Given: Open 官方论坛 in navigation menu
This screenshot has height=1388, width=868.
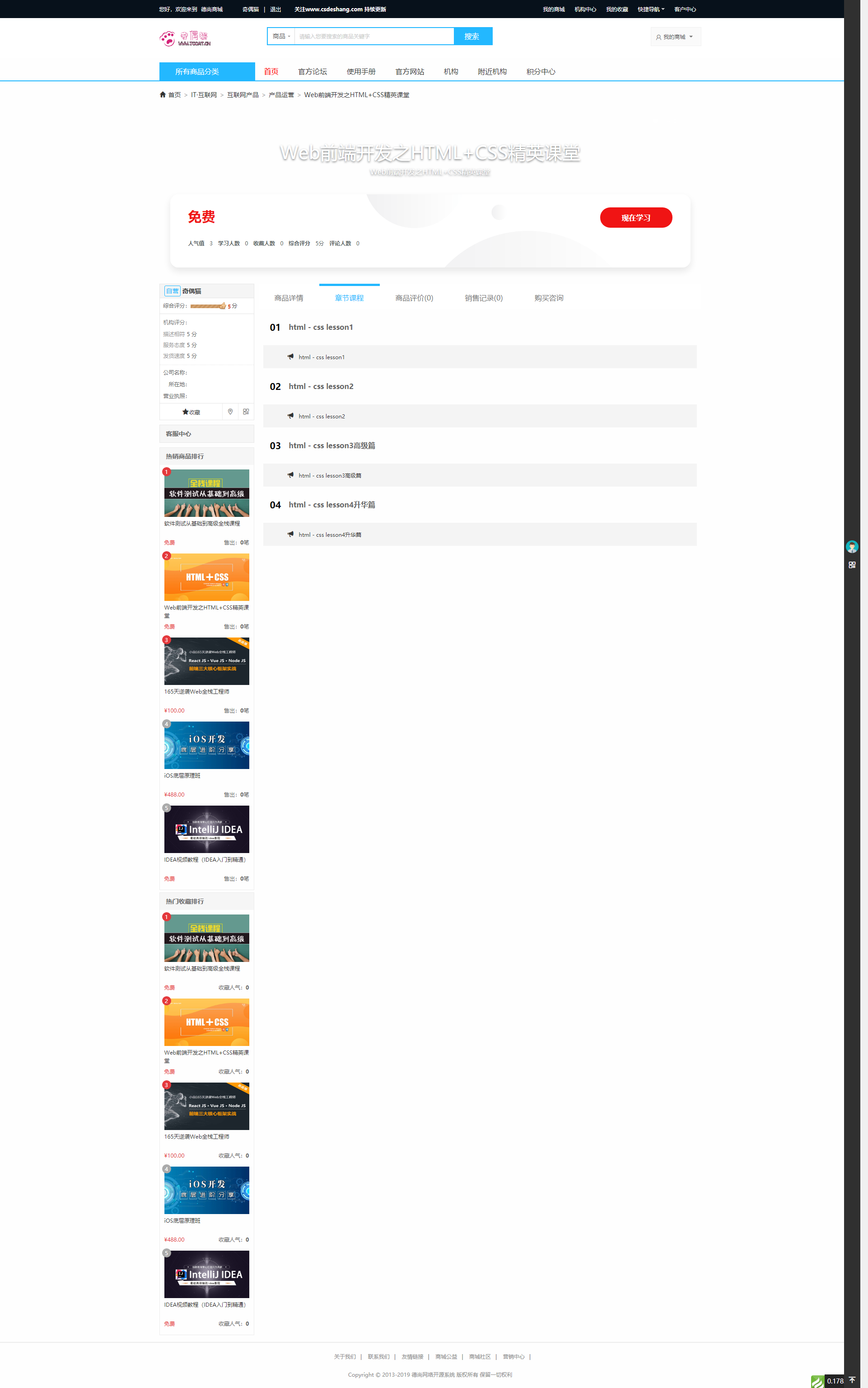Looking at the screenshot, I should (313, 72).
